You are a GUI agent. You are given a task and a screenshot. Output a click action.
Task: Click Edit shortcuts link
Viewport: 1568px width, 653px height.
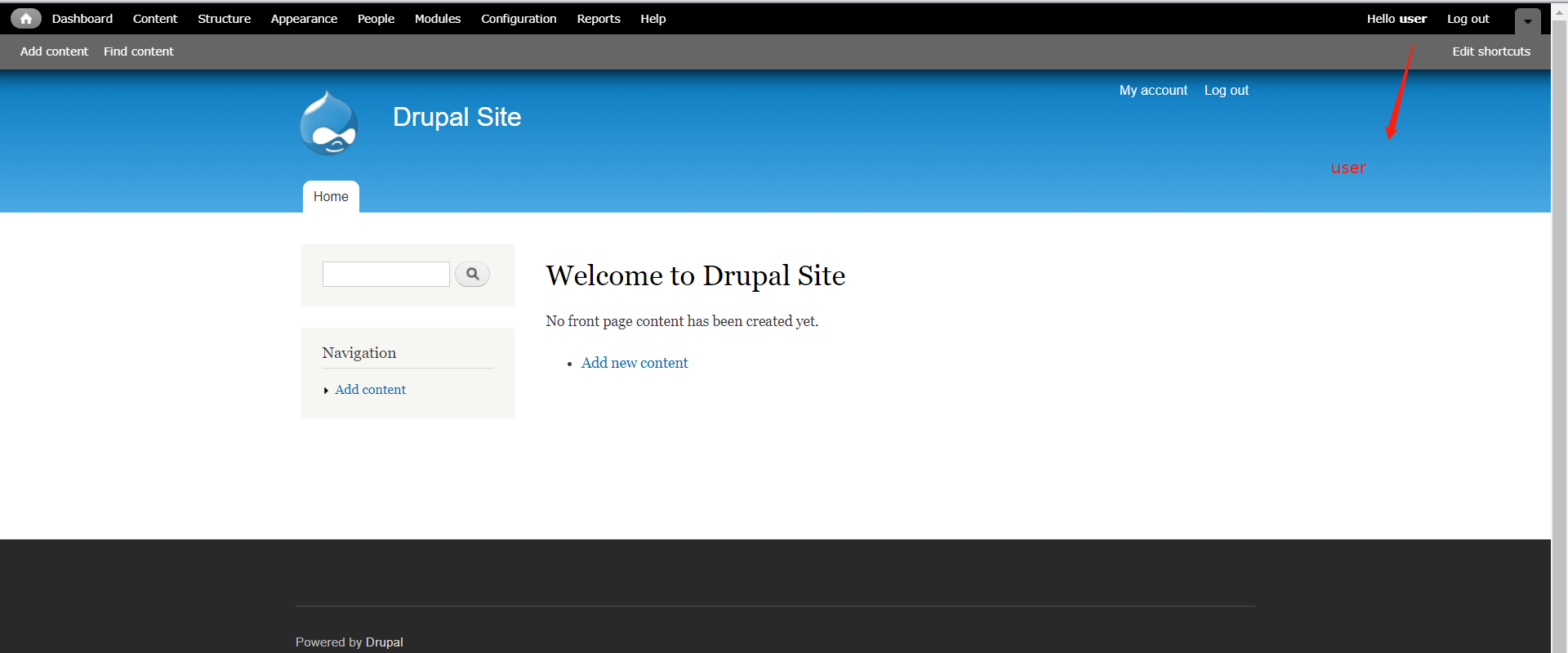point(1491,51)
